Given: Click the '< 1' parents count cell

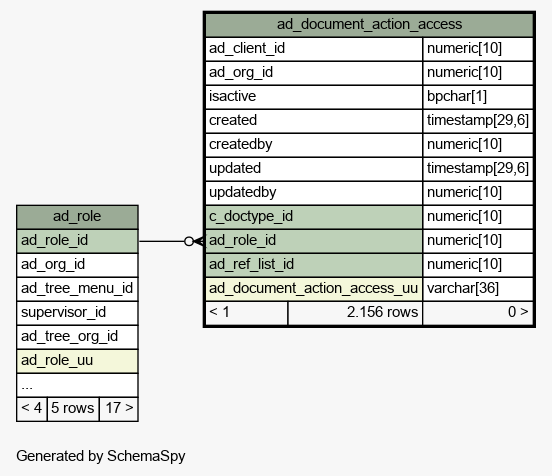Looking at the screenshot, I should tap(246, 313).
